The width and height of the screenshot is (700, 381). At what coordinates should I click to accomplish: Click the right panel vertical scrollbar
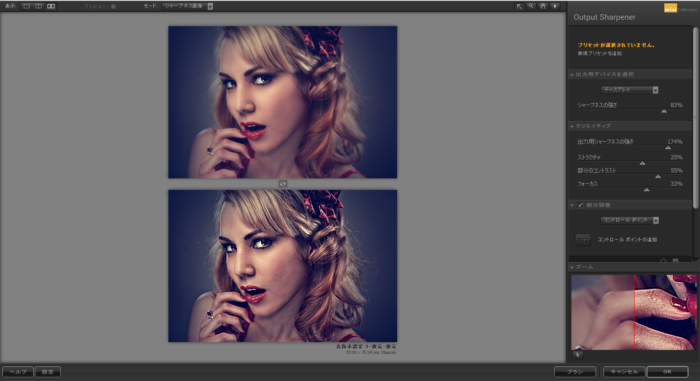click(696, 117)
